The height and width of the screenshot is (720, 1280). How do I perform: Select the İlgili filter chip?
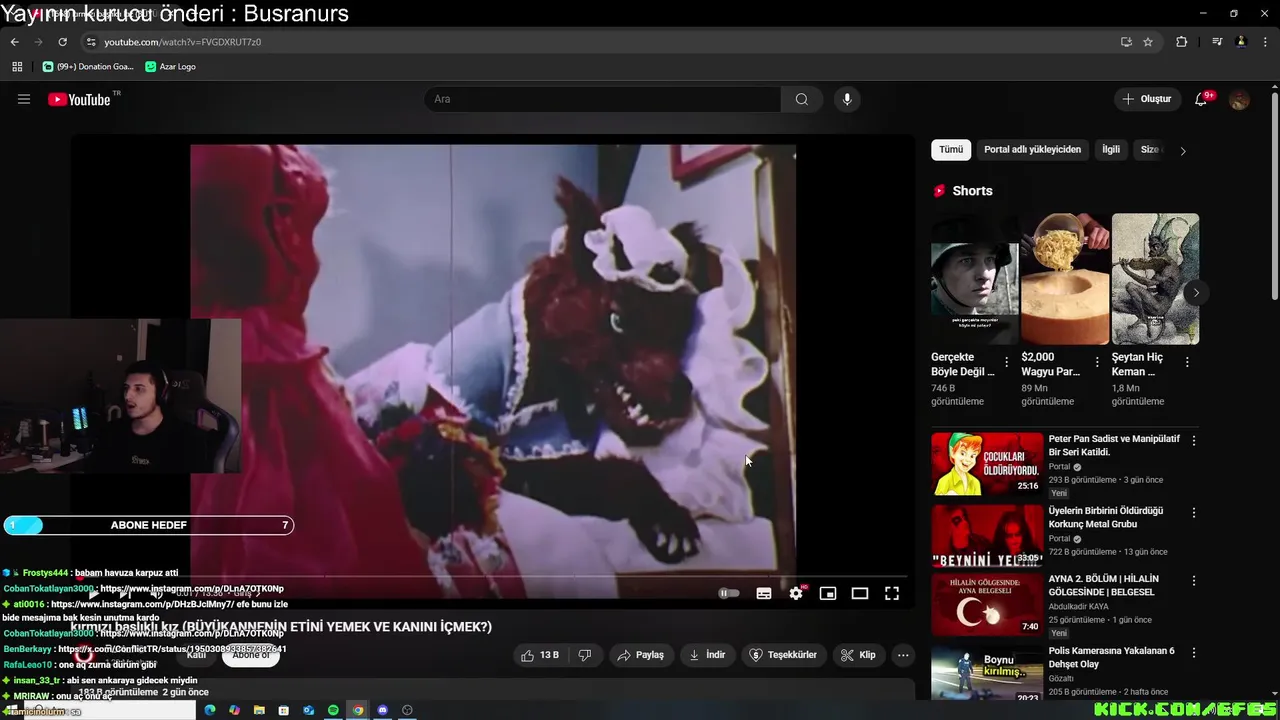coord(1111,149)
